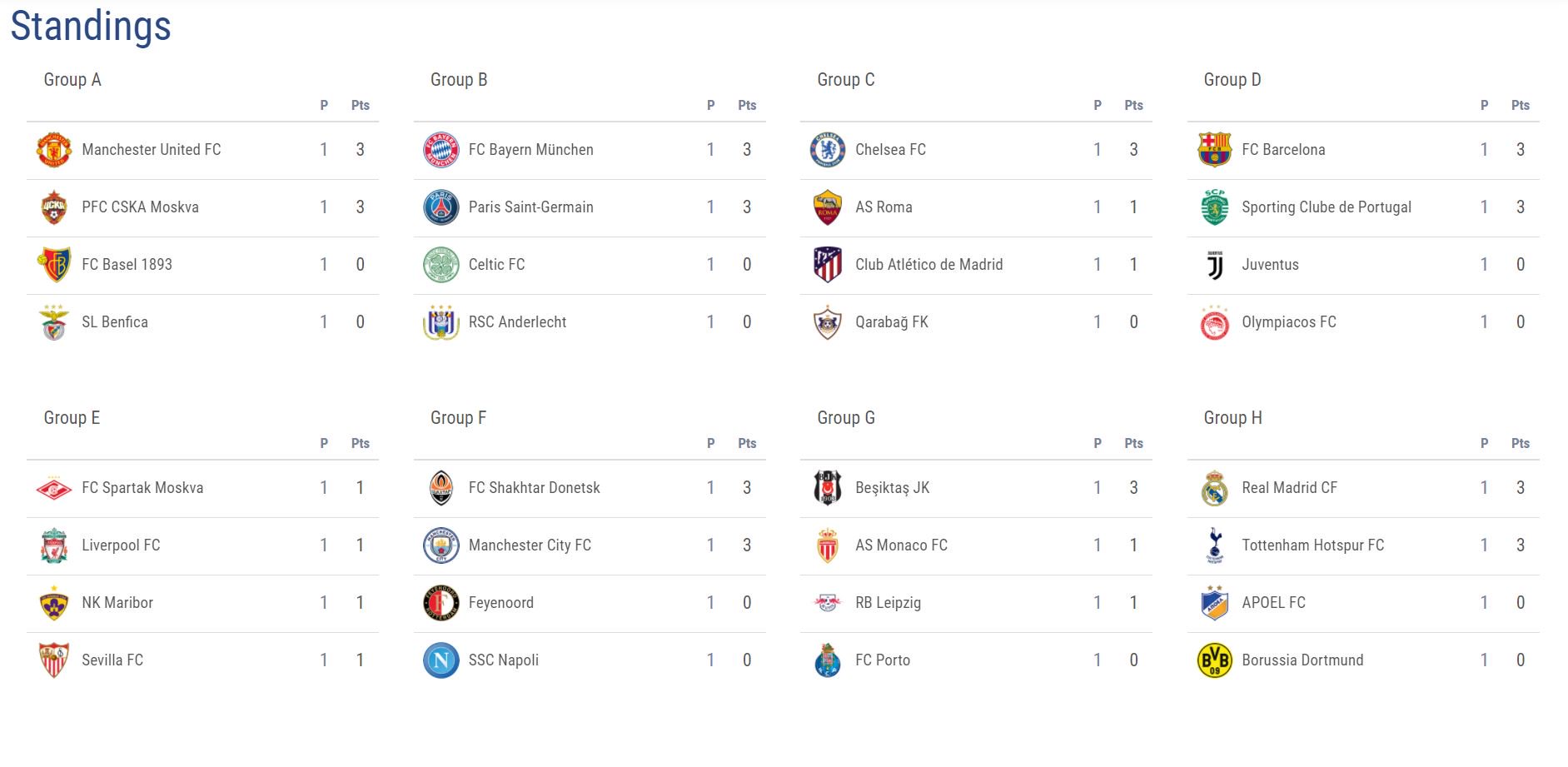
Task: Click the Liverpool FC crest
Action: (54, 545)
